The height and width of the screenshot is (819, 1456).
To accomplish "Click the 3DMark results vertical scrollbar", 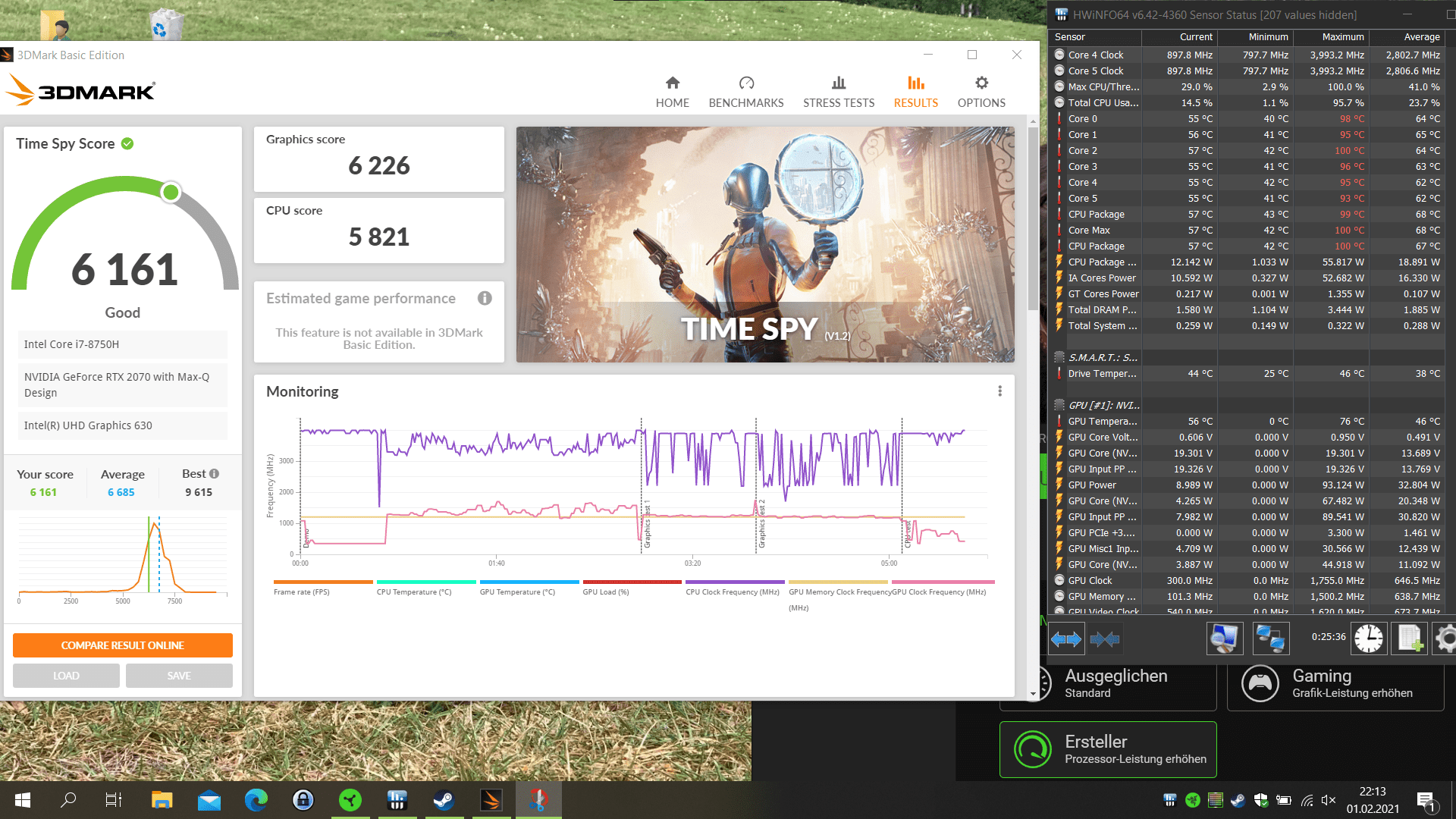I will coord(1033,218).
